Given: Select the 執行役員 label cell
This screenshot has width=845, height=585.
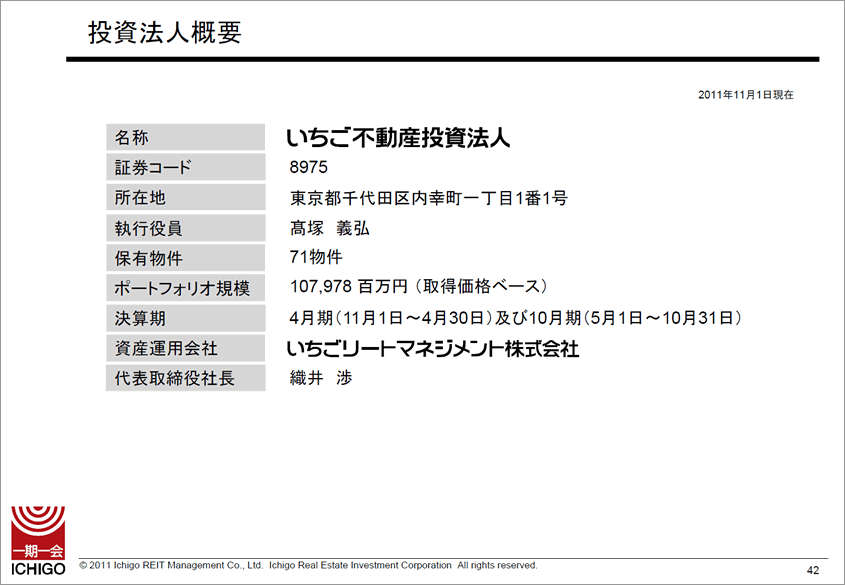Looking at the screenshot, I should [185, 228].
